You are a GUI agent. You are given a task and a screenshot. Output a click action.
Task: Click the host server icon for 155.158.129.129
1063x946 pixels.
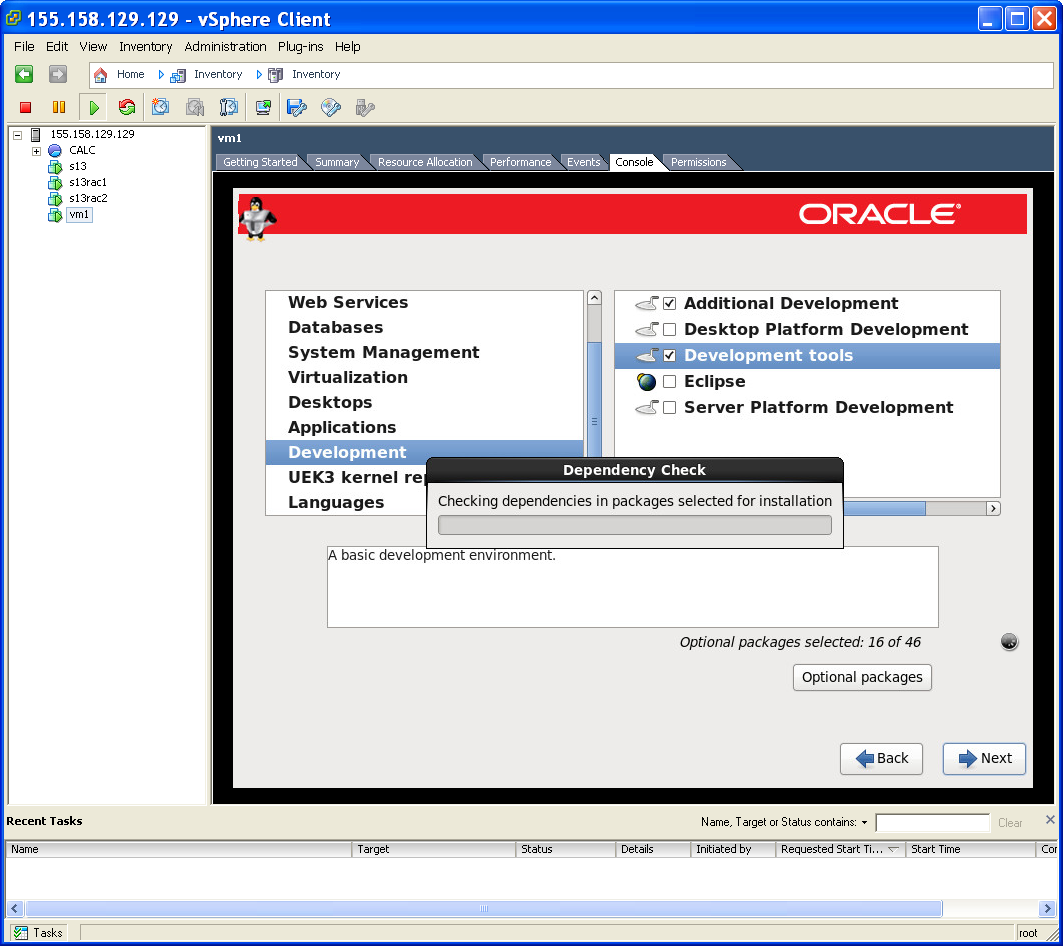coord(36,134)
